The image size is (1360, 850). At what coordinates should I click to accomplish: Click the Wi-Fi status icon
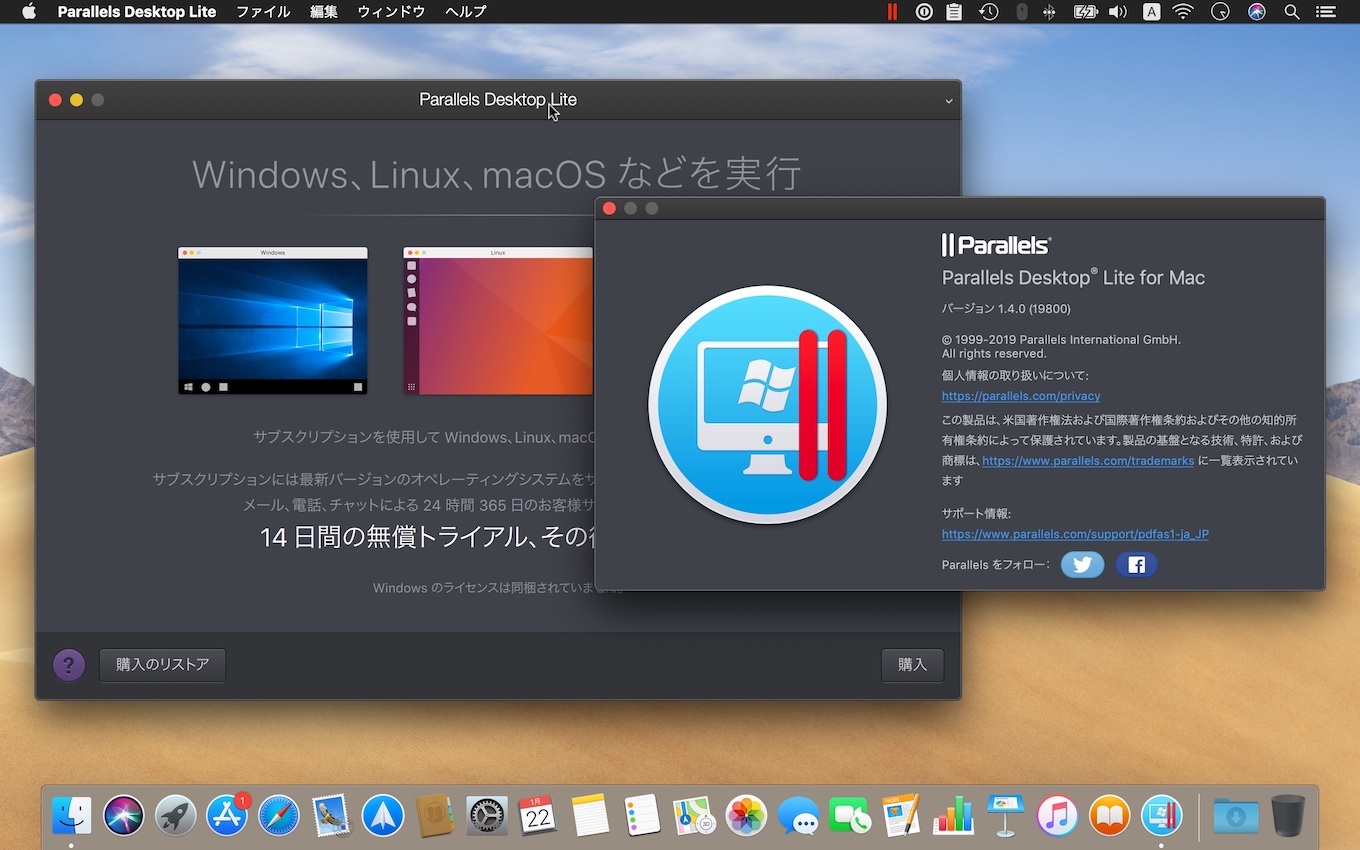[1183, 12]
